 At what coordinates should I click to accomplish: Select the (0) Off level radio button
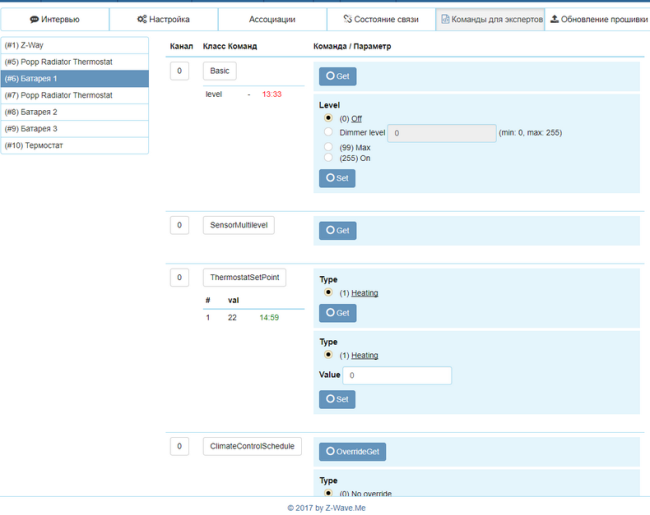(x=329, y=118)
